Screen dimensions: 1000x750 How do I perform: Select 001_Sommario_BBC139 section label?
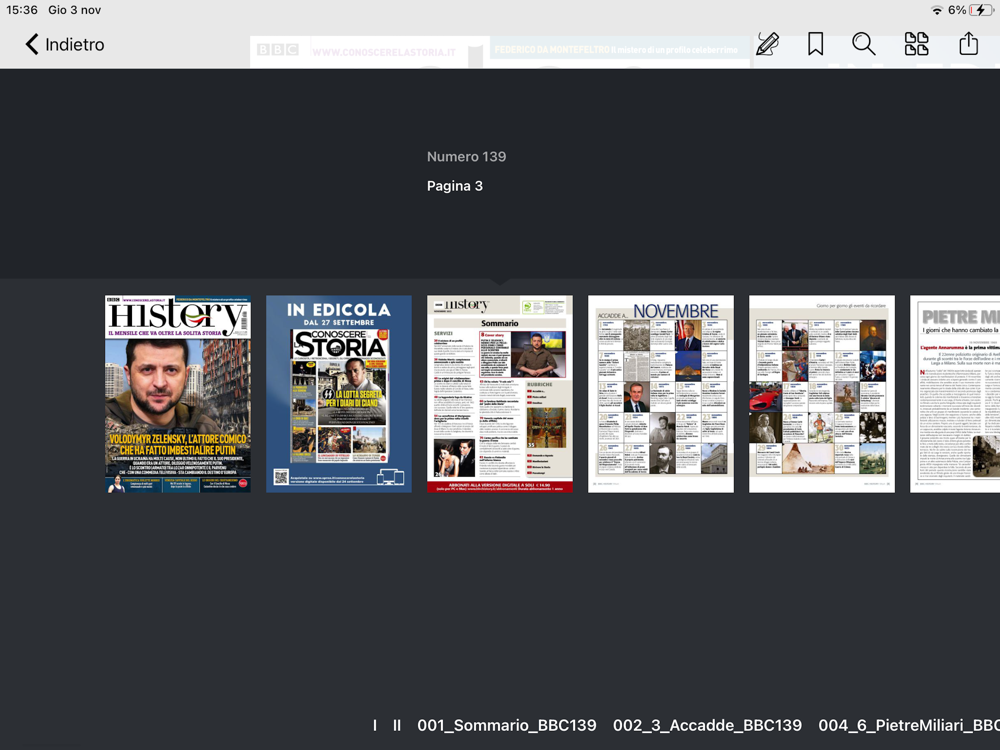pyautogui.click(x=507, y=725)
